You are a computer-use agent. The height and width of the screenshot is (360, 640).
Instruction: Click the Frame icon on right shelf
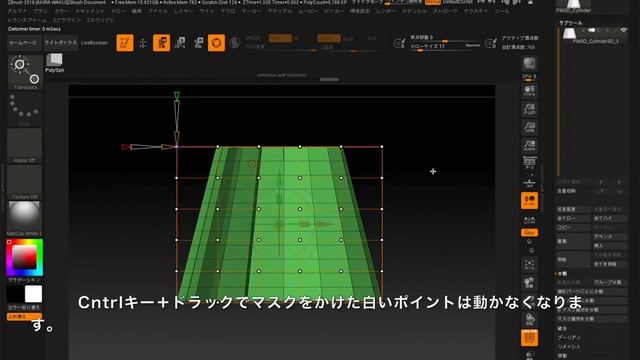point(529,265)
